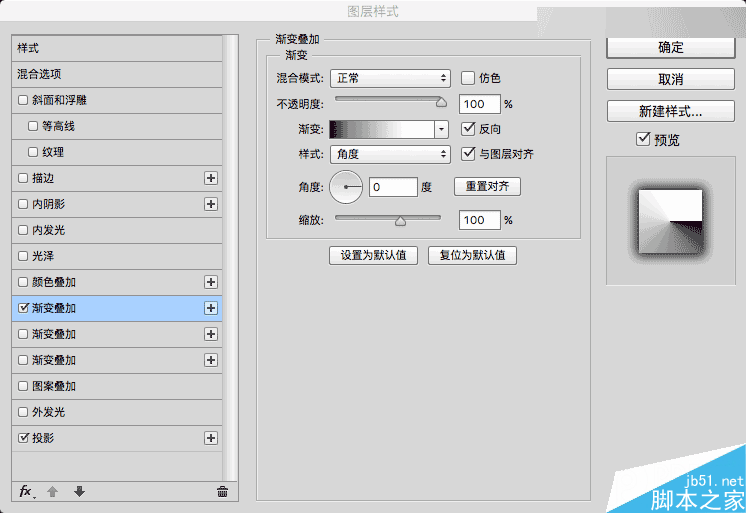This screenshot has height=513, width=746.
Task: Select the 内阴影 row label
Action: pos(49,204)
